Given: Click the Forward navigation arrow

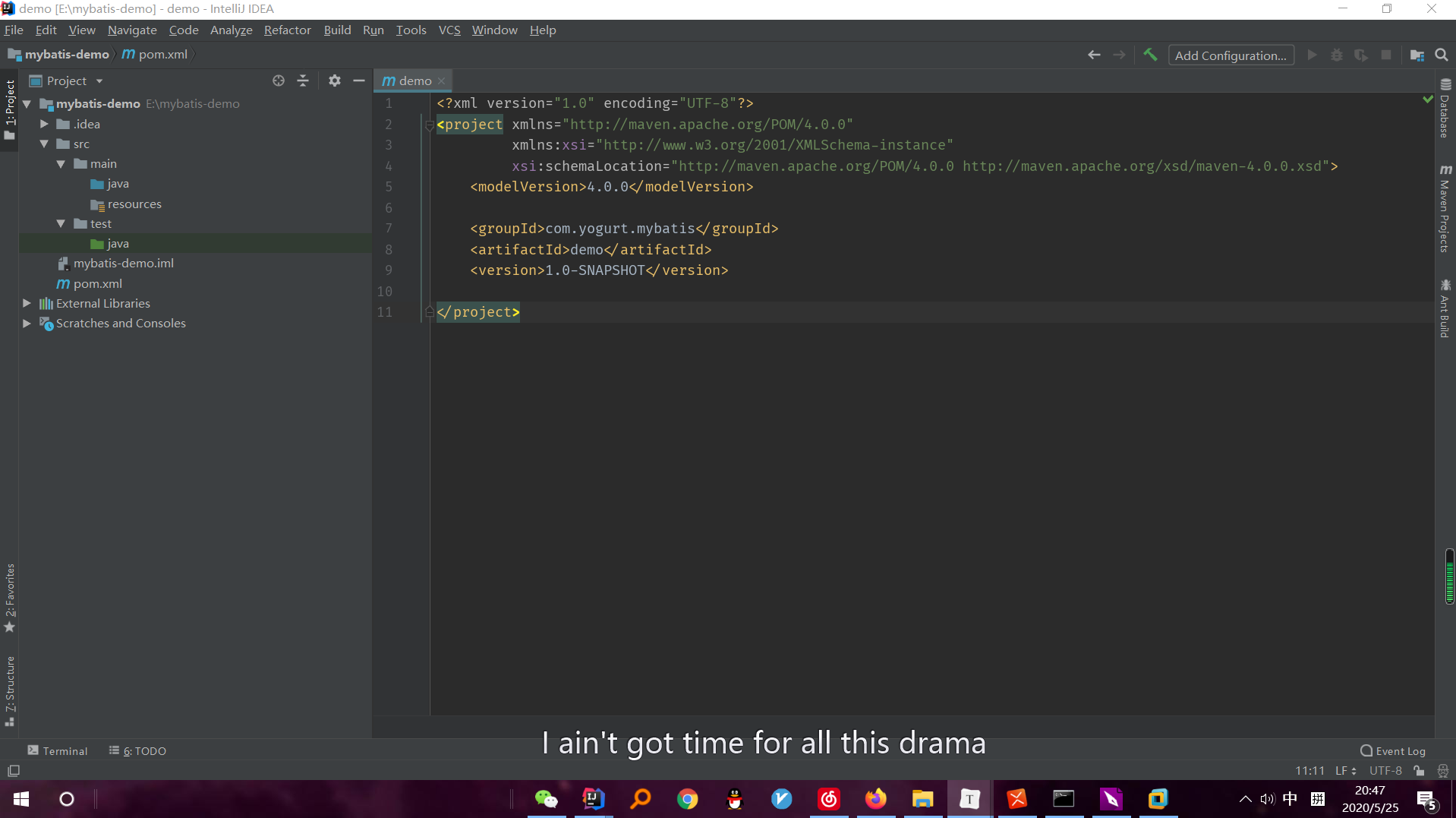Looking at the screenshot, I should click(1119, 55).
